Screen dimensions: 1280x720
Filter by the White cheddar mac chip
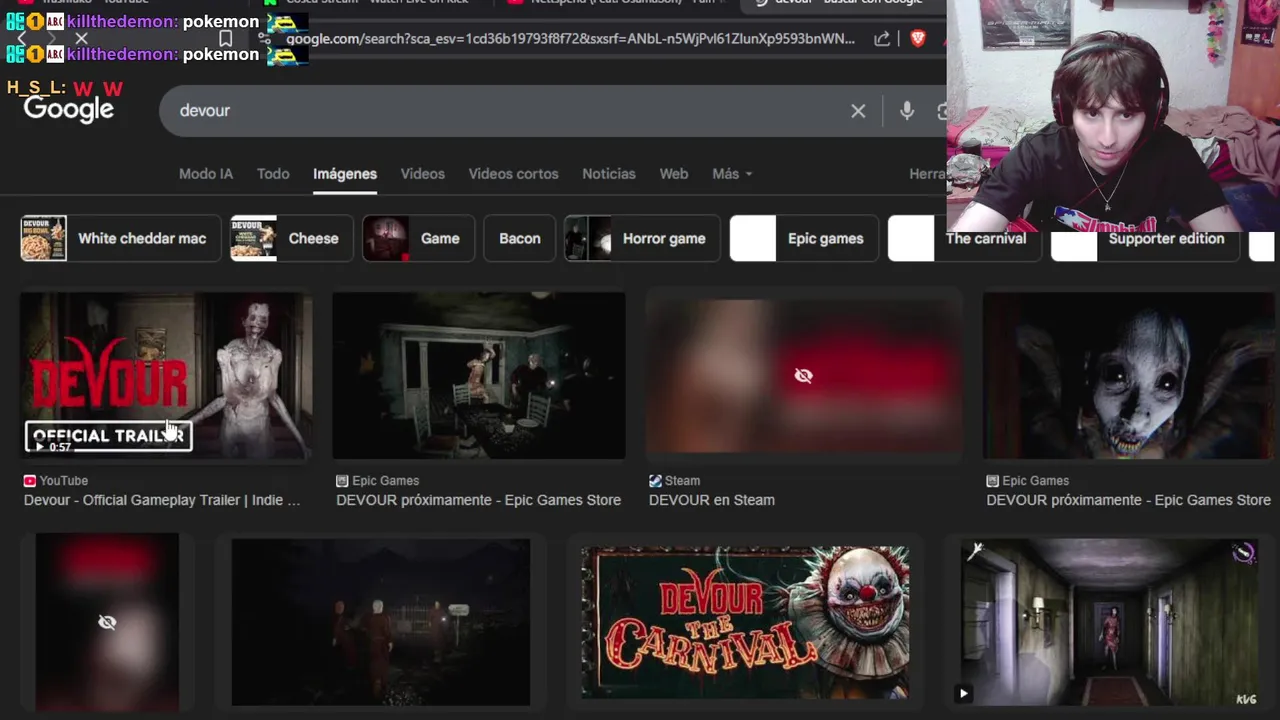coord(121,239)
